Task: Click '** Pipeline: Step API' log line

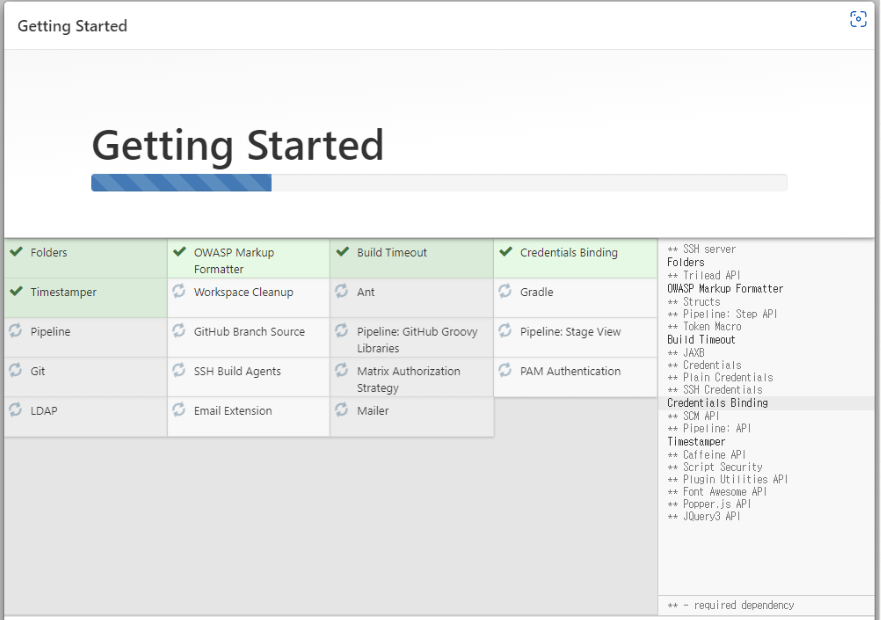Action: pos(722,314)
